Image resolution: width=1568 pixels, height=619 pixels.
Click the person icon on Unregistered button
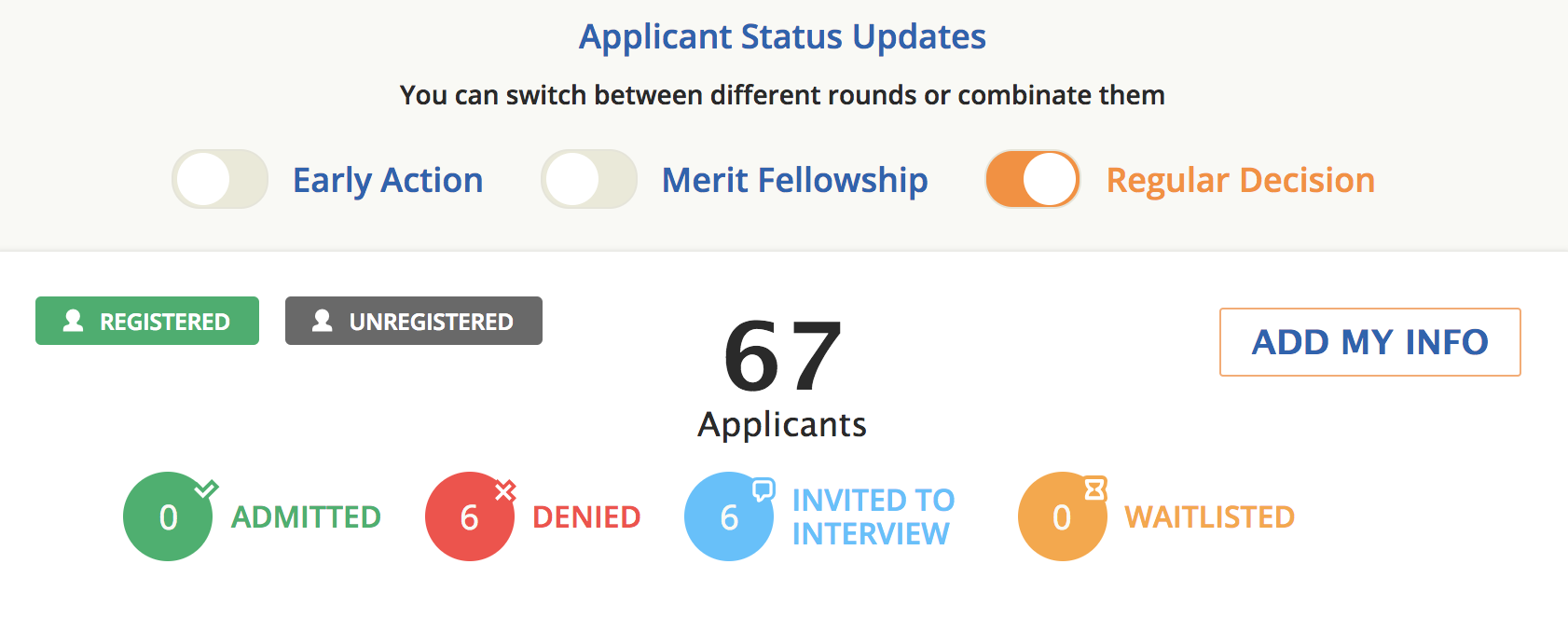click(323, 321)
